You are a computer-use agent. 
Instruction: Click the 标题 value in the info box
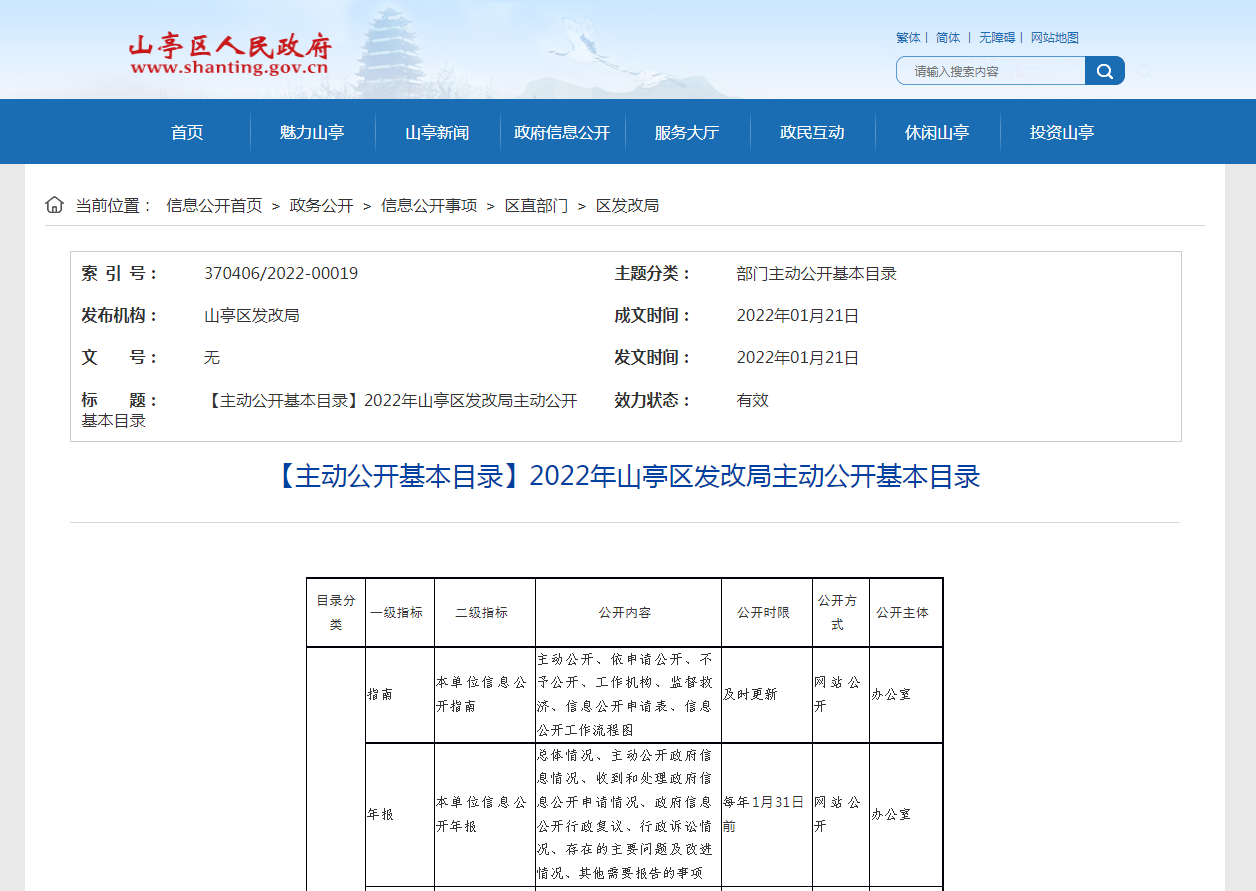pyautogui.click(x=330, y=410)
